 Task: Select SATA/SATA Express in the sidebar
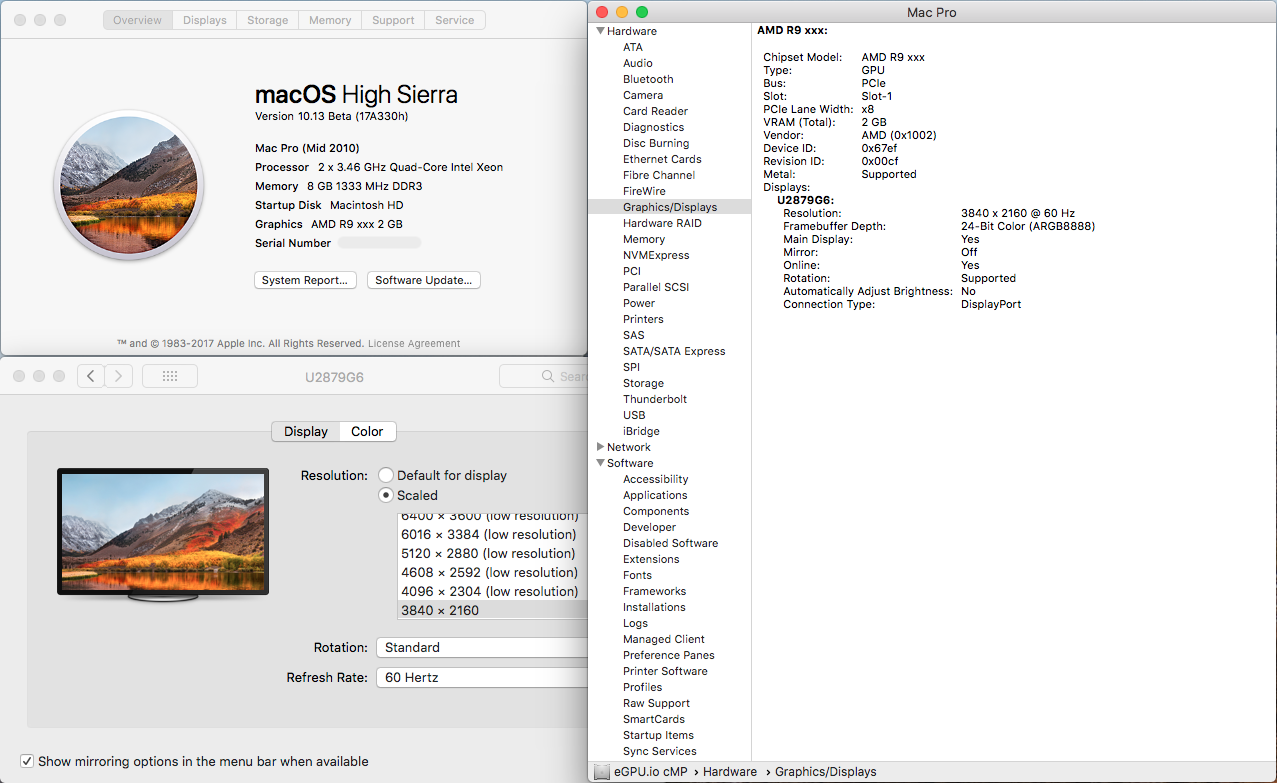[x=674, y=351]
